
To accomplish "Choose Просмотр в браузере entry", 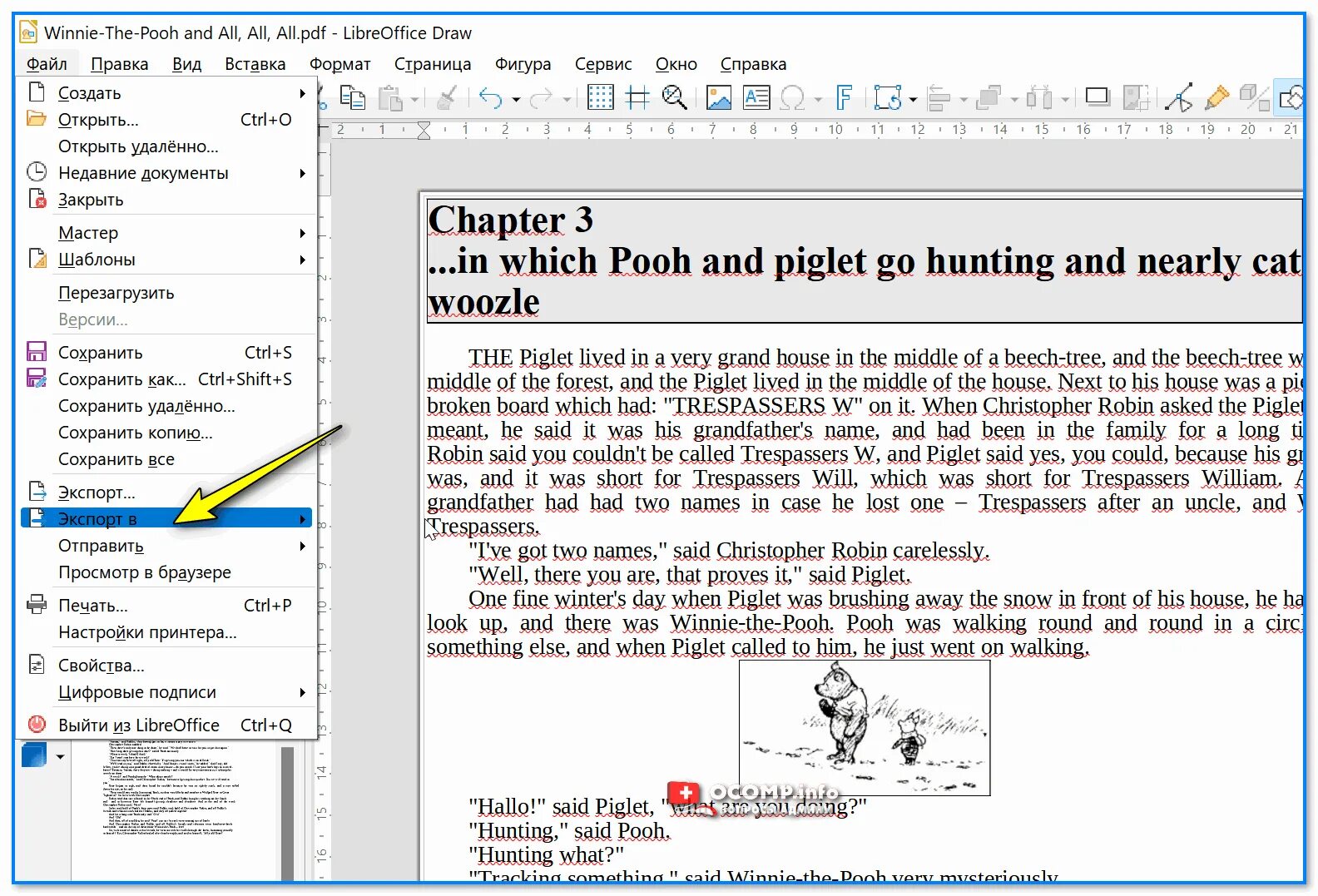I will [x=166, y=572].
